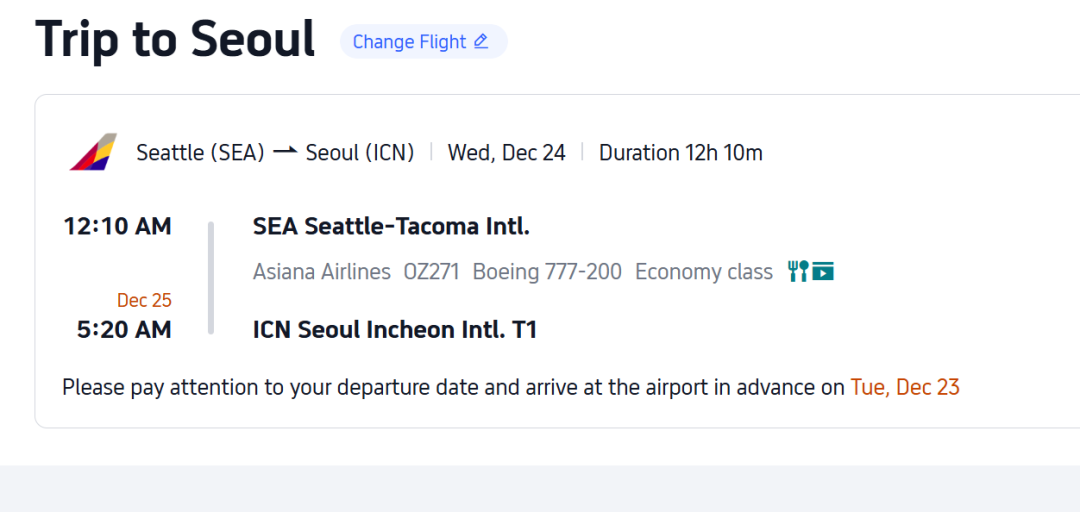
Task: Click the in-flight entertainment icon
Action: tap(823, 271)
